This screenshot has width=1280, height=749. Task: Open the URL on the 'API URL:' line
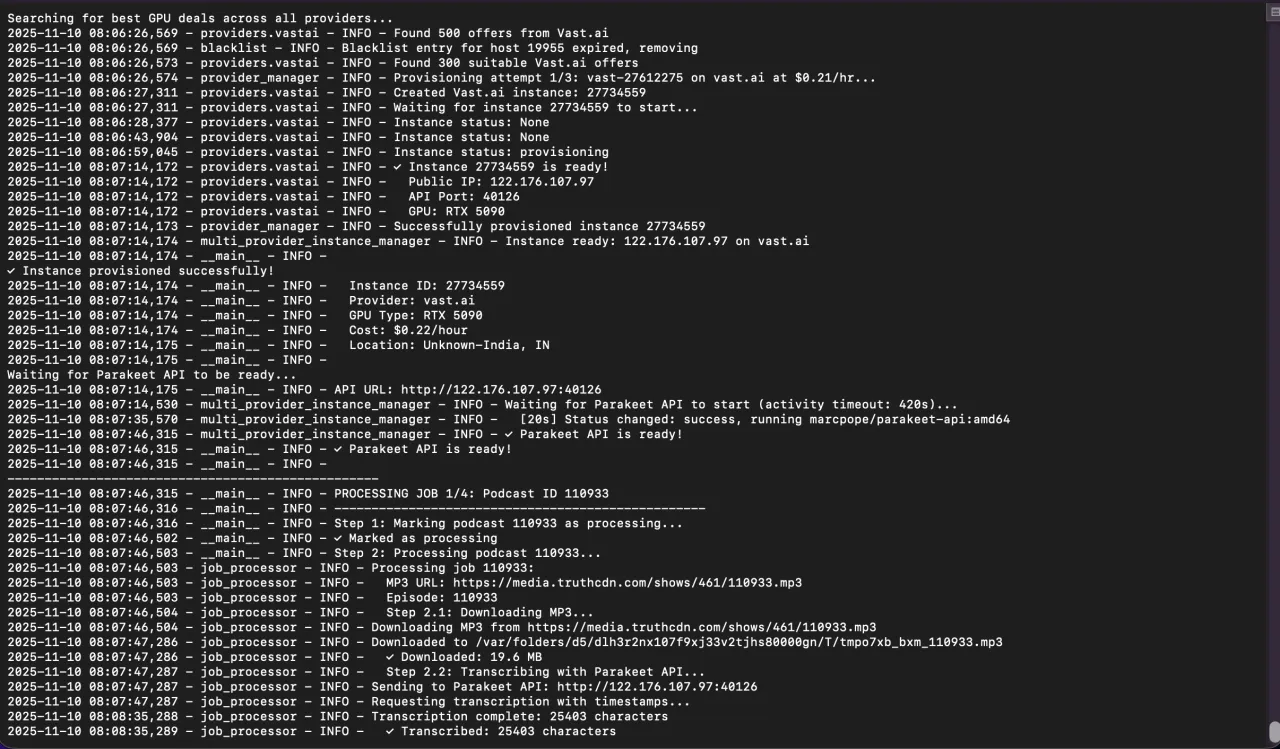tap(501, 390)
